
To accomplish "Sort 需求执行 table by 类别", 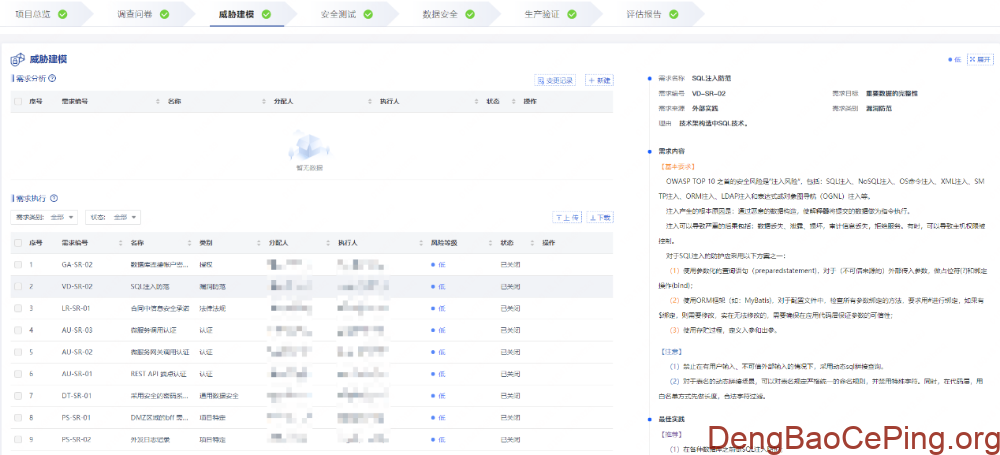I will point(259,243).
